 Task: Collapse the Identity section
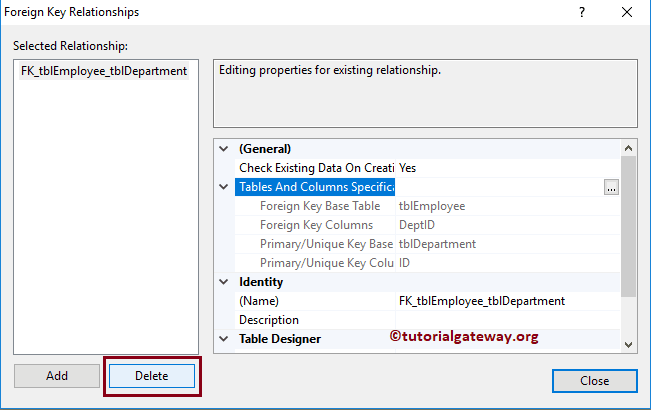pos(223,282)
